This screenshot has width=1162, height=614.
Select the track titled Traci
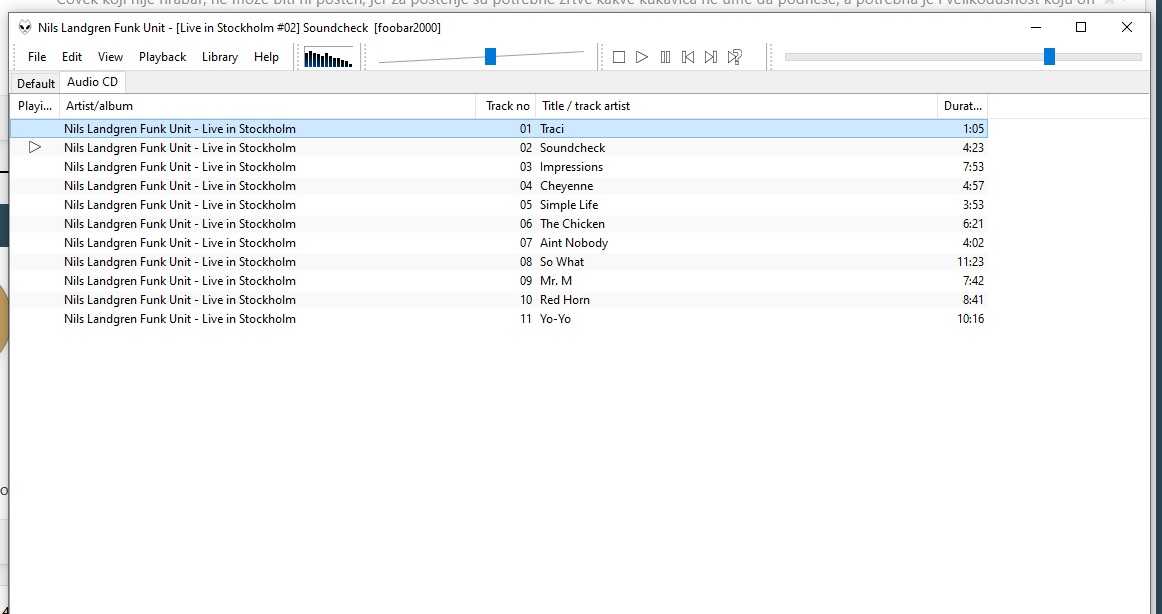552,129
